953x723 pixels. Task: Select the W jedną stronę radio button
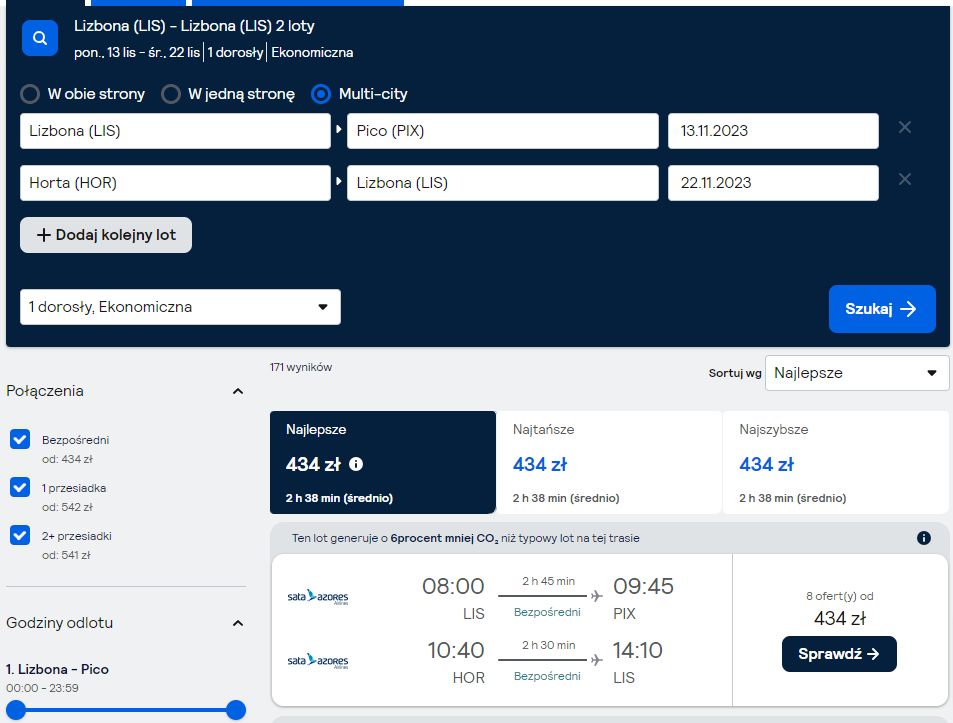(171, 94)
